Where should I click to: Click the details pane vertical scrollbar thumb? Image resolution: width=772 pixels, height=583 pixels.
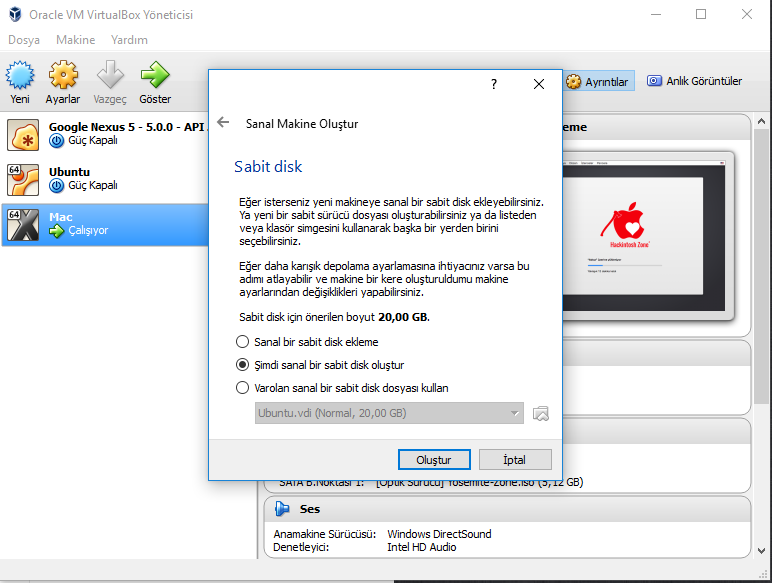coord(761,266)
